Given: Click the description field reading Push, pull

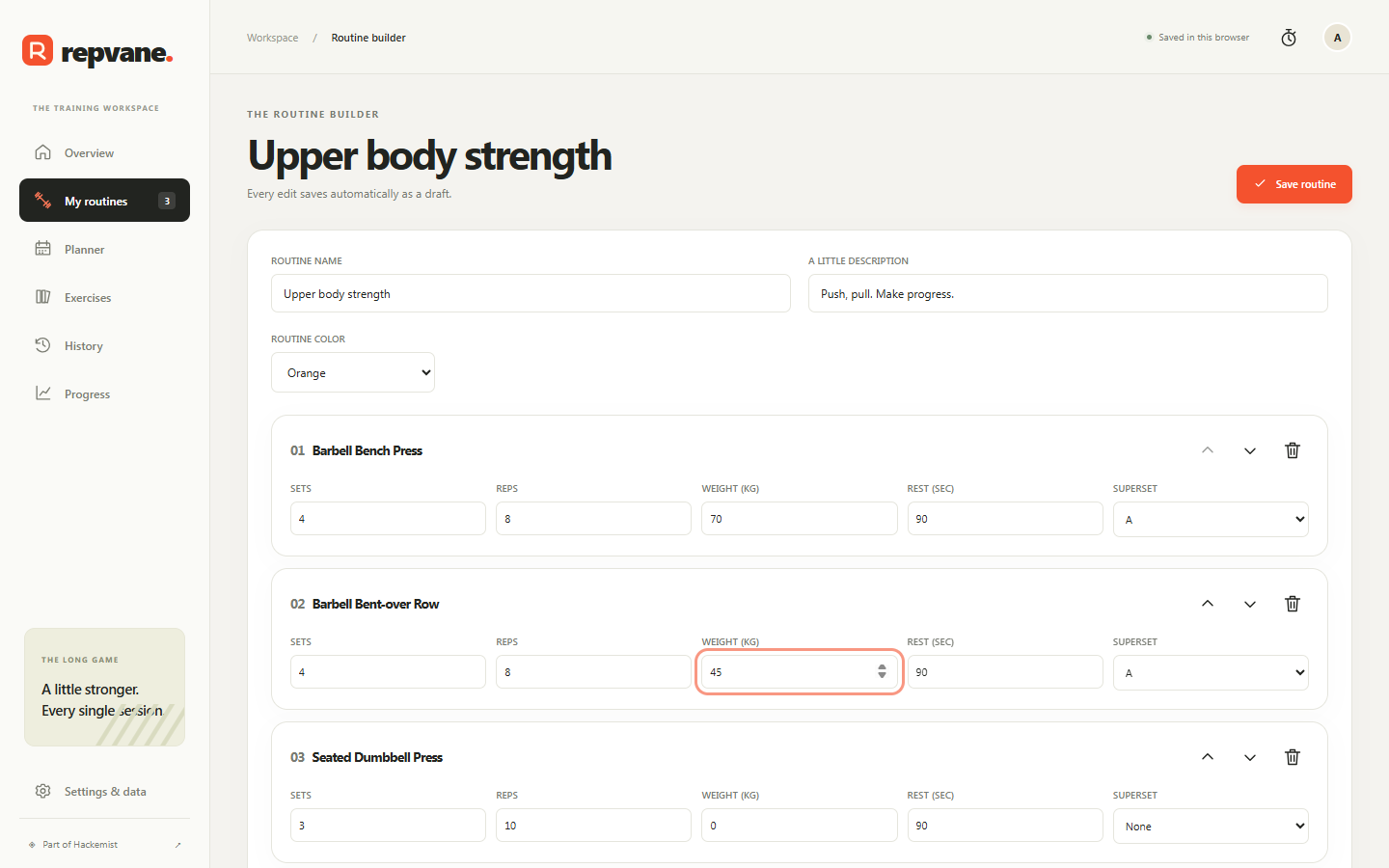Looking at the screenshot, I should (x=1068, y=293).
